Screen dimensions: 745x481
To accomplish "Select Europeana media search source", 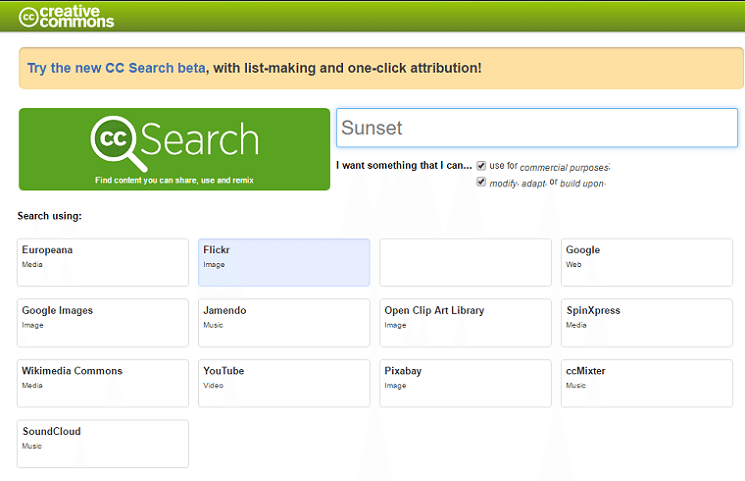I will pos(103,262).
